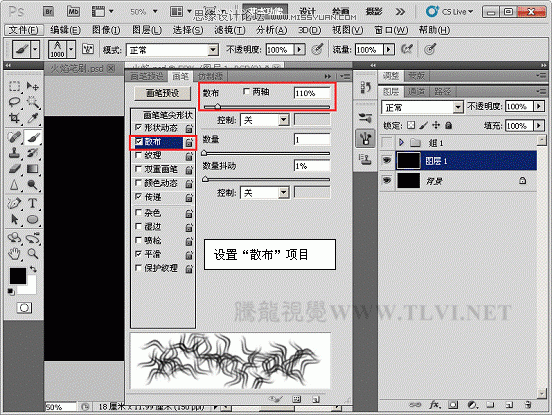Screen dimensions: 552x415
Task: Select the Type tool
Action: 33,203
